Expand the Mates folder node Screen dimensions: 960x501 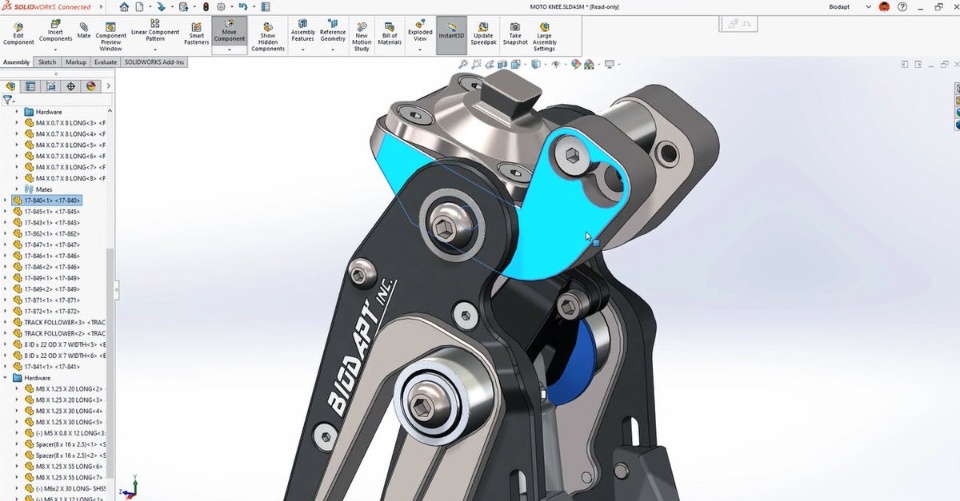click(x=17, y=189)
